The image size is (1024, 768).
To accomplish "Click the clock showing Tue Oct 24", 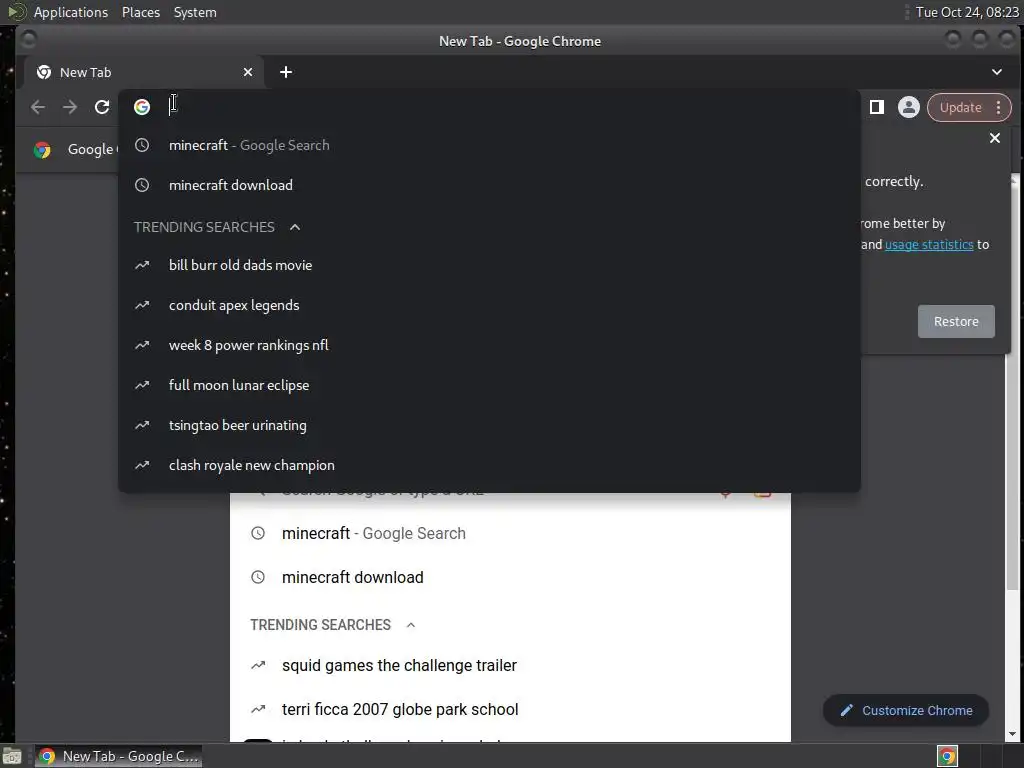I will point(967,12).
